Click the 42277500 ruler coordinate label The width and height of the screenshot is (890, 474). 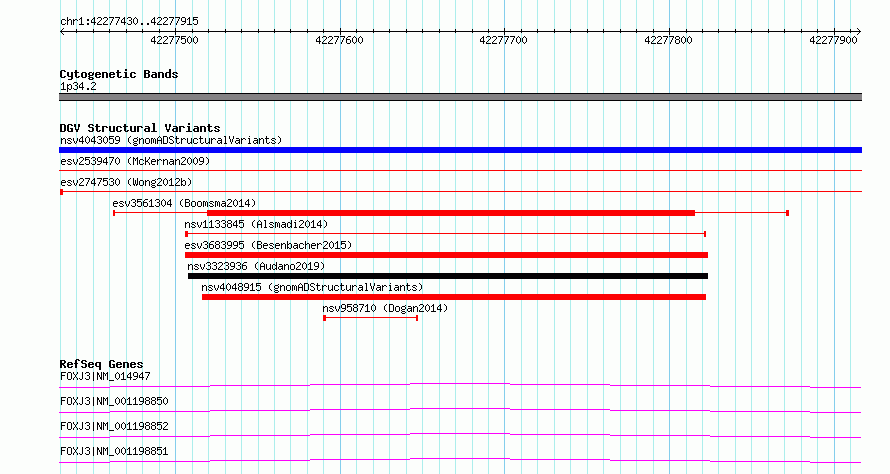point(174,40)
